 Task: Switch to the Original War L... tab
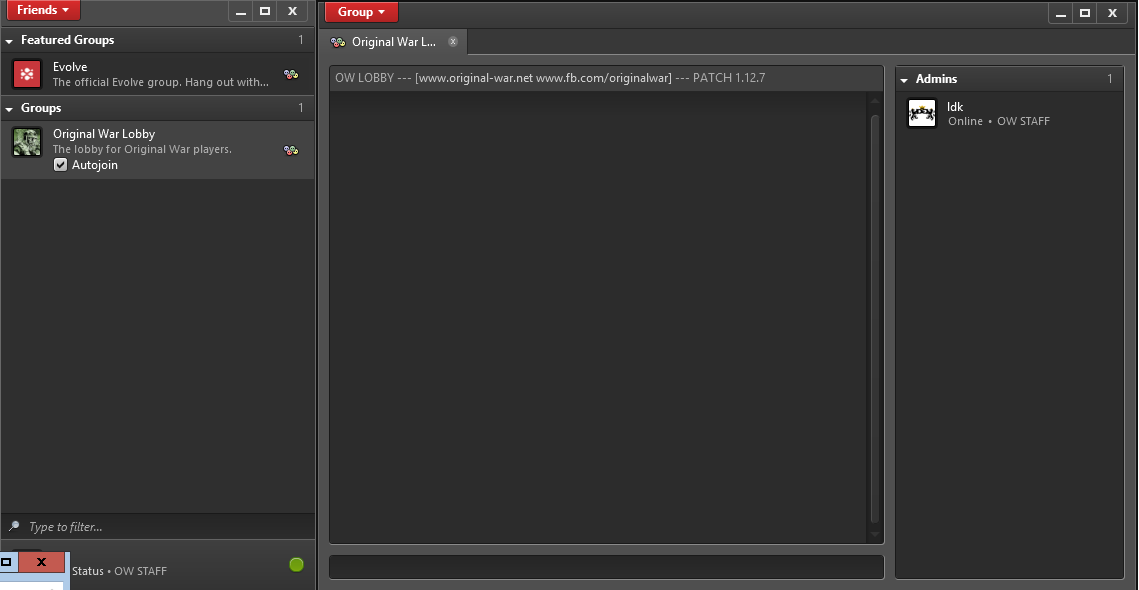[x=394, y=41]
